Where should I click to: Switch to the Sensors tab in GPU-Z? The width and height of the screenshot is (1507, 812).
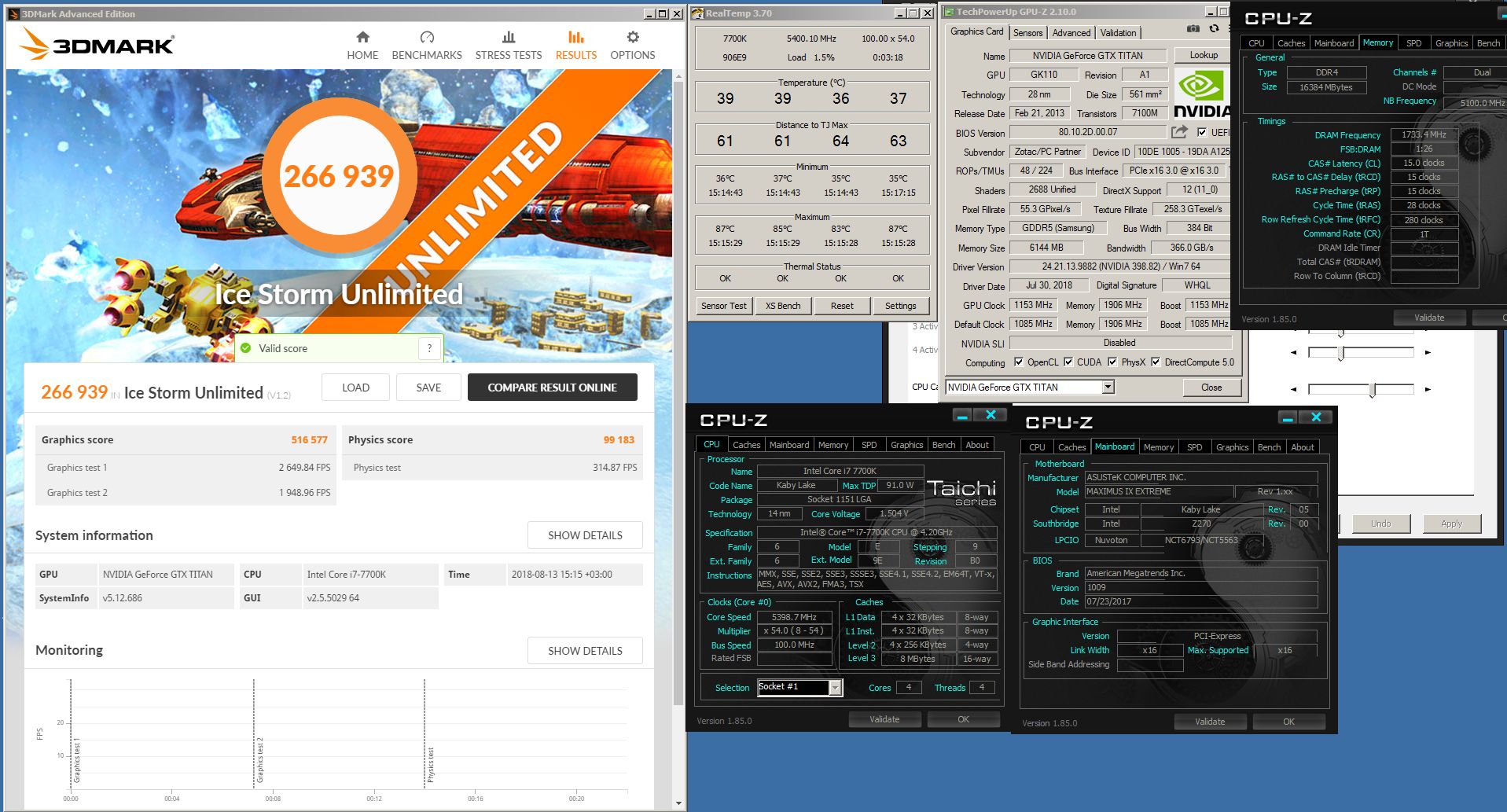1027,32
